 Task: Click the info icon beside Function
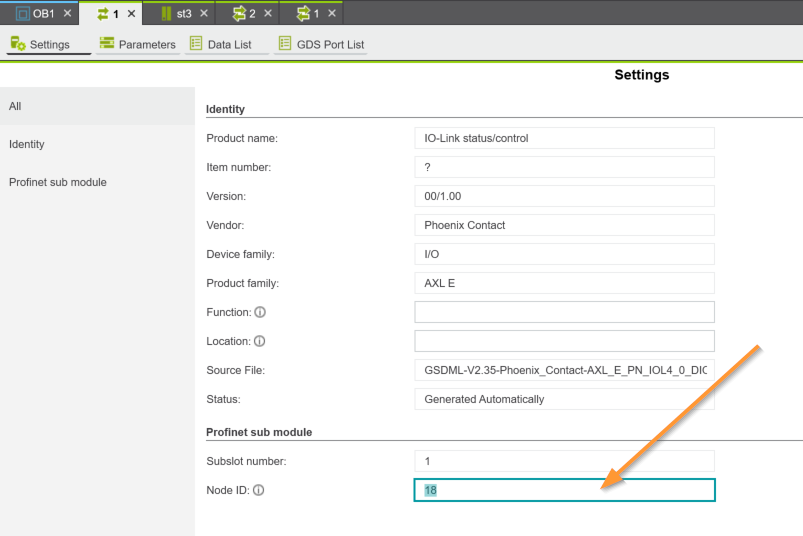[x=260, y=312]
